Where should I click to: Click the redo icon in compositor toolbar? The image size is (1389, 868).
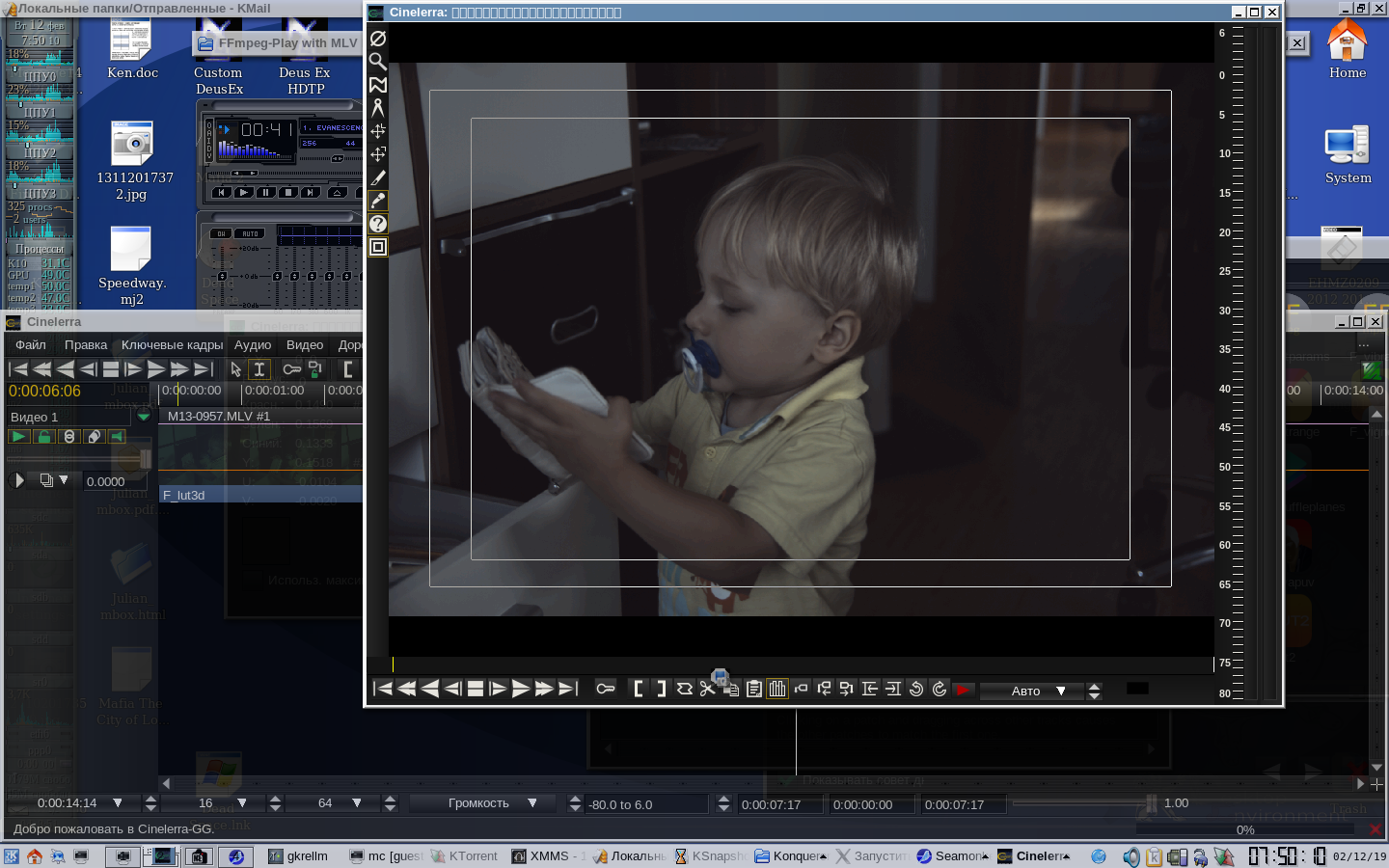[940, 689]
